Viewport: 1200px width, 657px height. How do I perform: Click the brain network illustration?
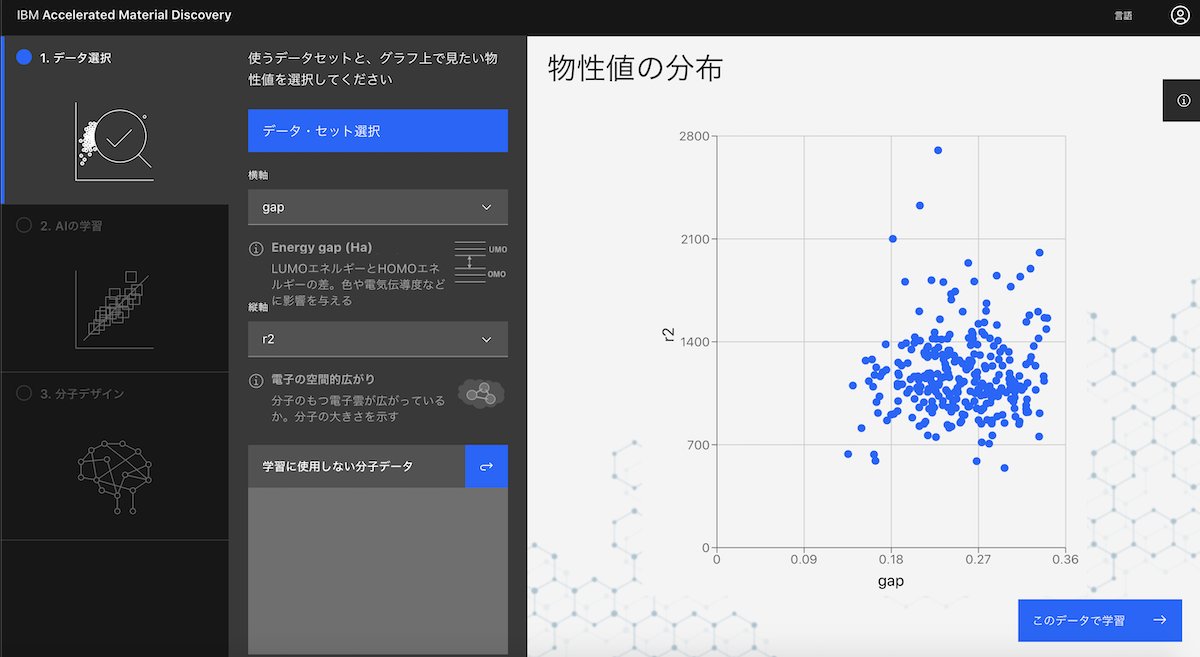(x=114, y=477)
